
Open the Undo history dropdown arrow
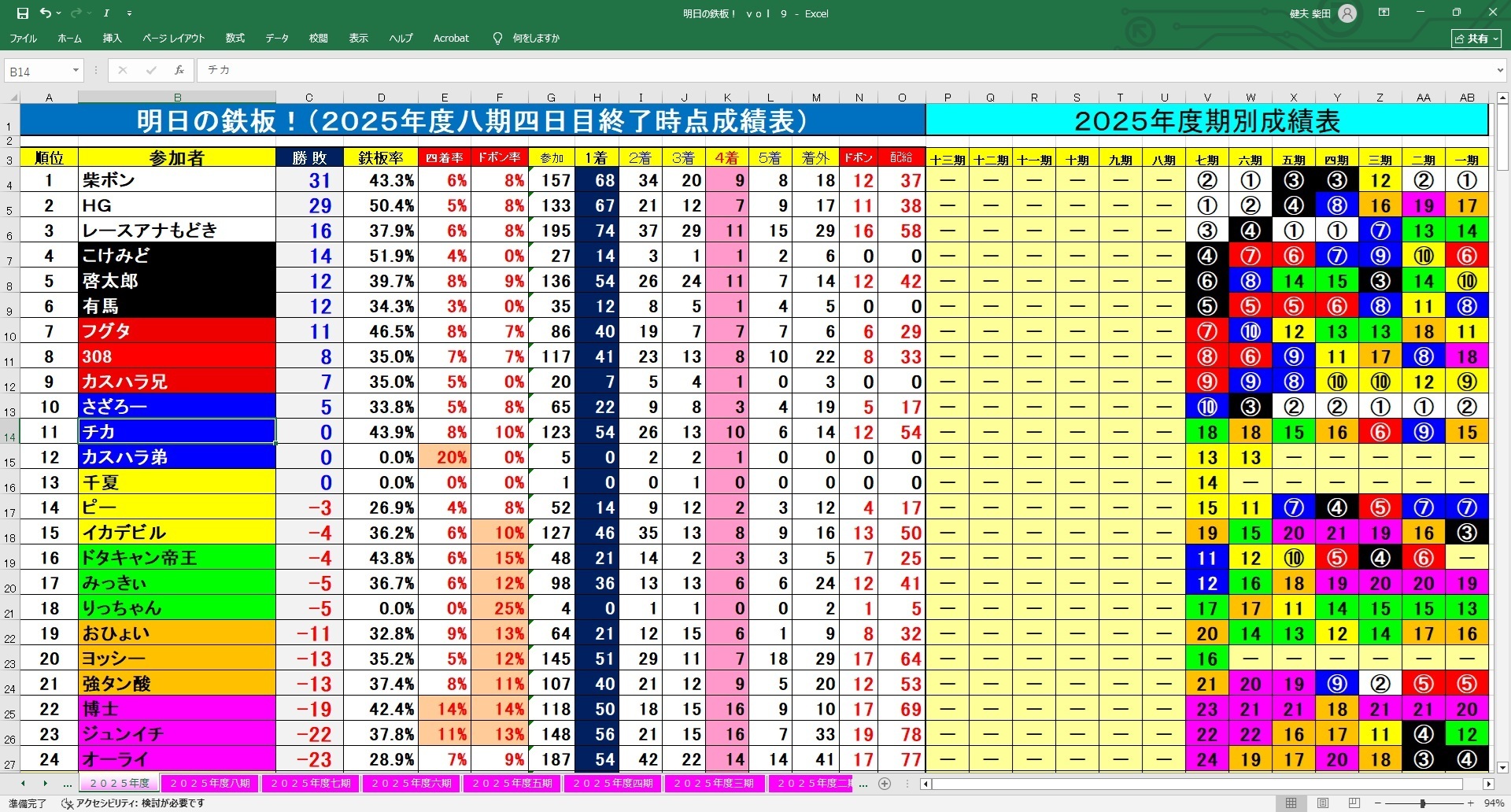(x=59, y=13)
